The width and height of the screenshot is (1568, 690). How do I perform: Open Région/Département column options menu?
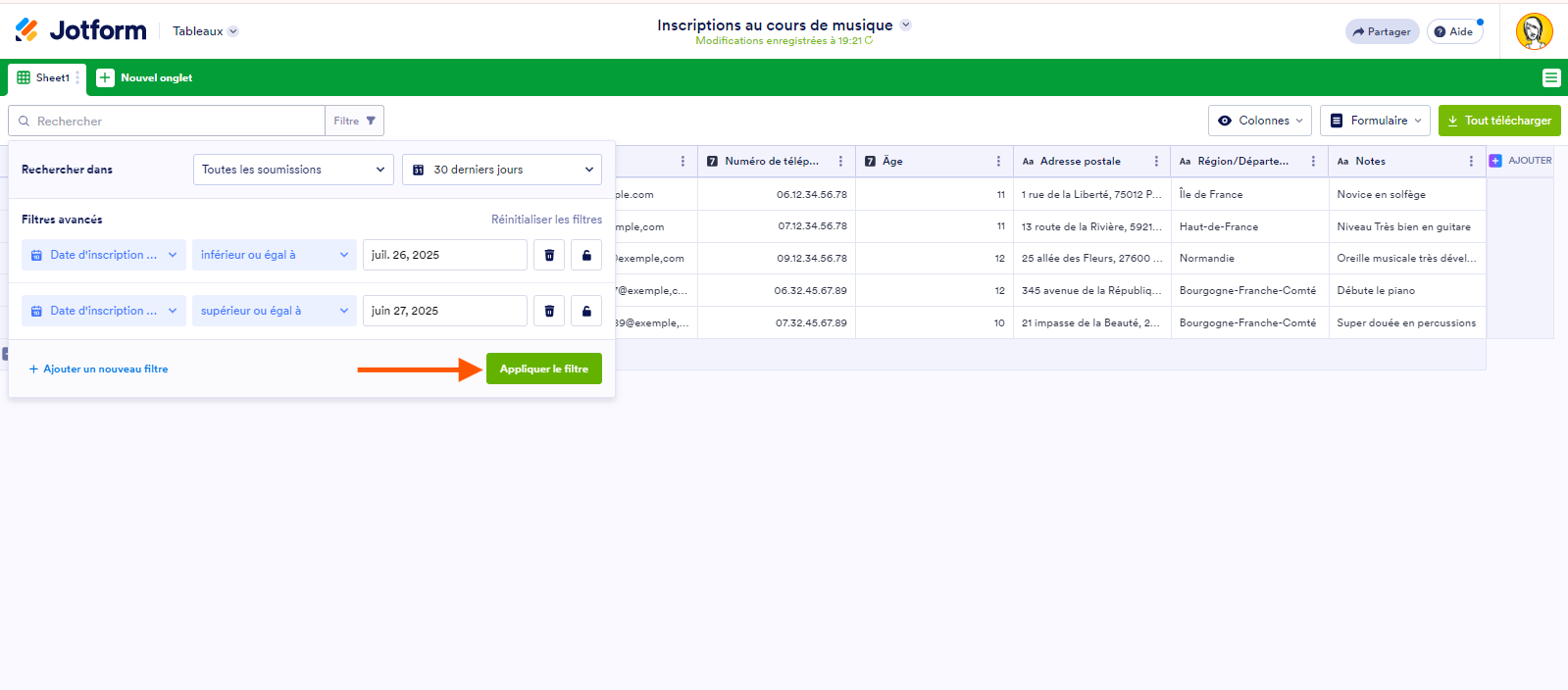[1313, 162]
